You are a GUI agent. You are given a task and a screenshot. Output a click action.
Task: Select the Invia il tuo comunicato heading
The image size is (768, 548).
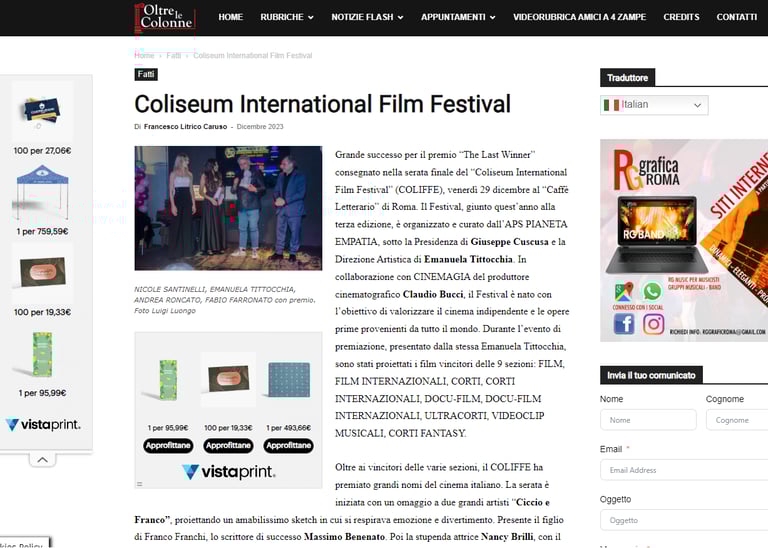651,375
